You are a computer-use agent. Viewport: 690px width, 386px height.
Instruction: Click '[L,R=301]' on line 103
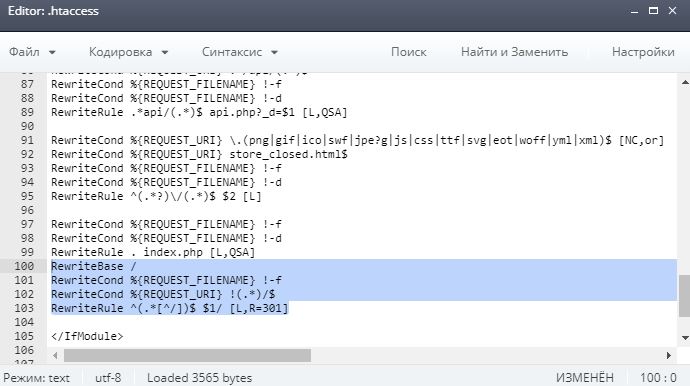(x=259, y=308)
